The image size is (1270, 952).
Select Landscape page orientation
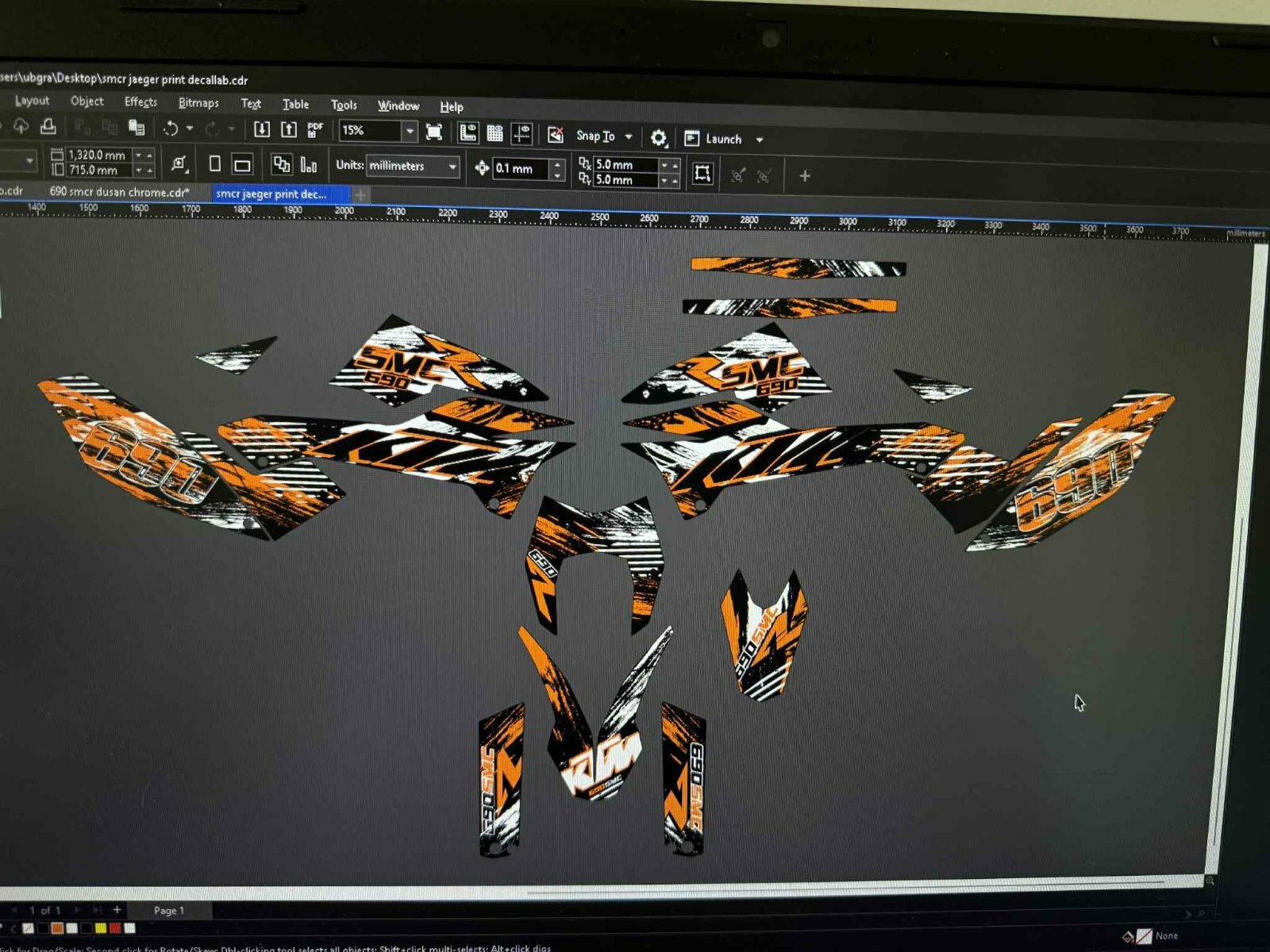242,165
